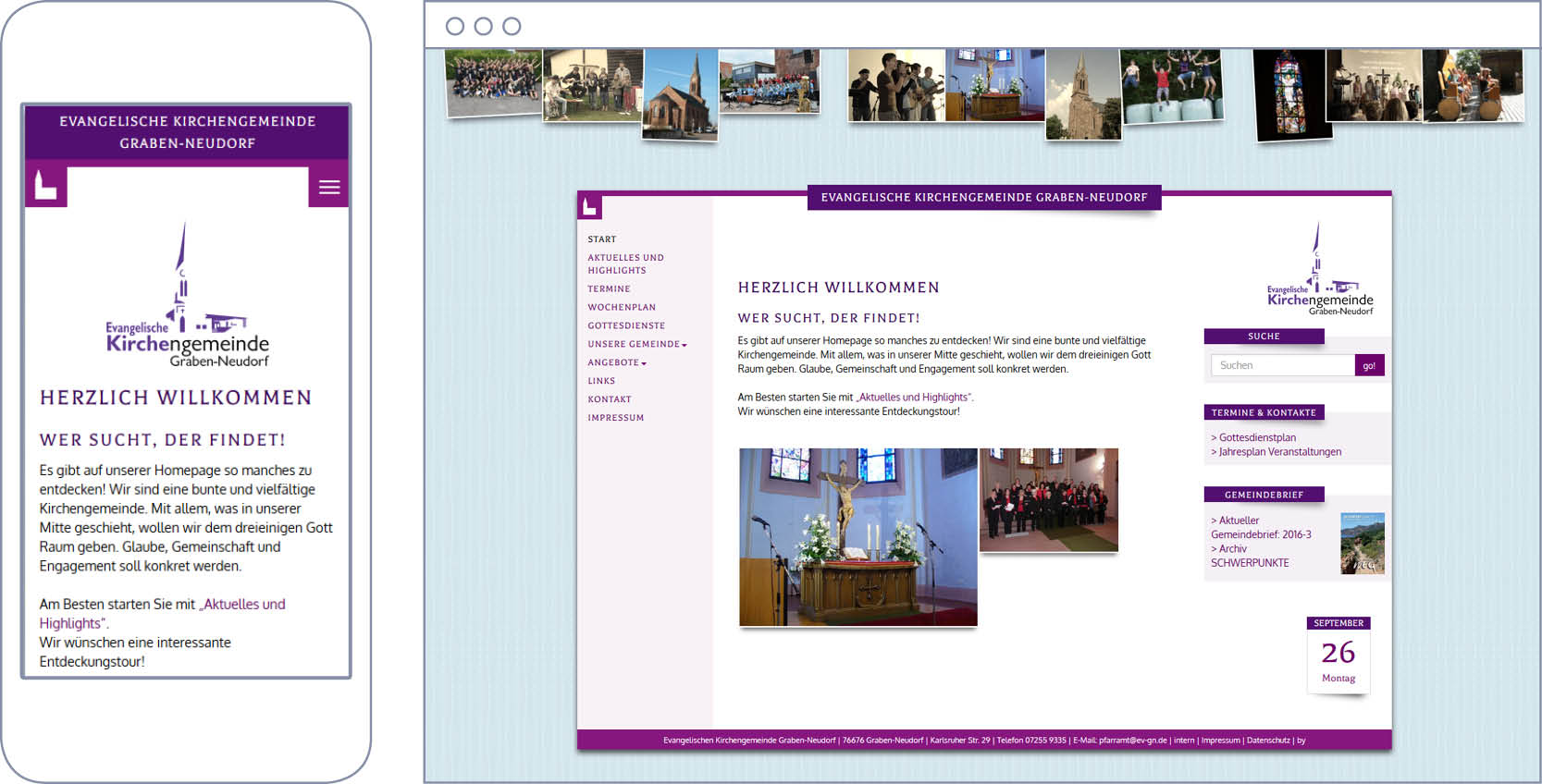Image resolution: width=1542 pixels, height=784 pixels.
Task: Click the mobile site title header
Action: coord(187,132)
